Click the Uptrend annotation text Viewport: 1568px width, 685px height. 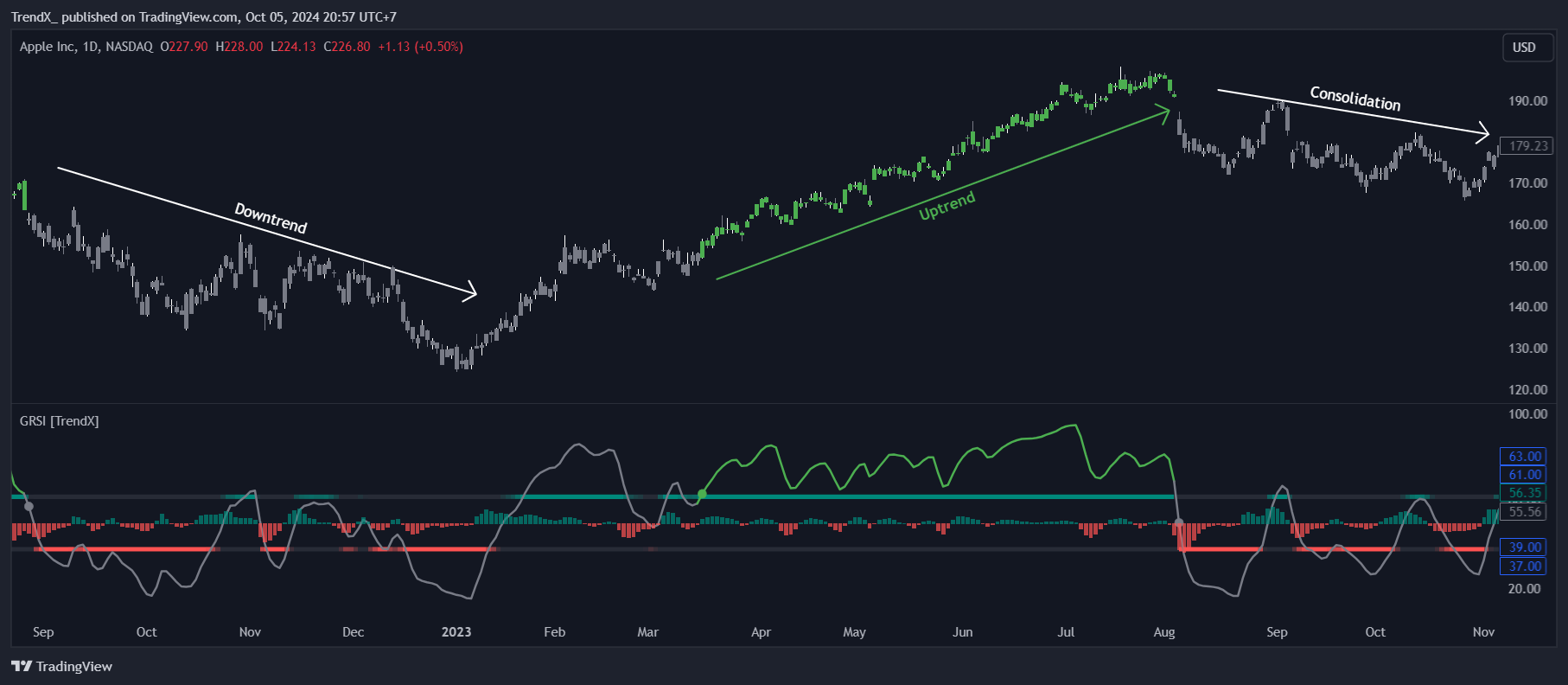coord(947,206)
